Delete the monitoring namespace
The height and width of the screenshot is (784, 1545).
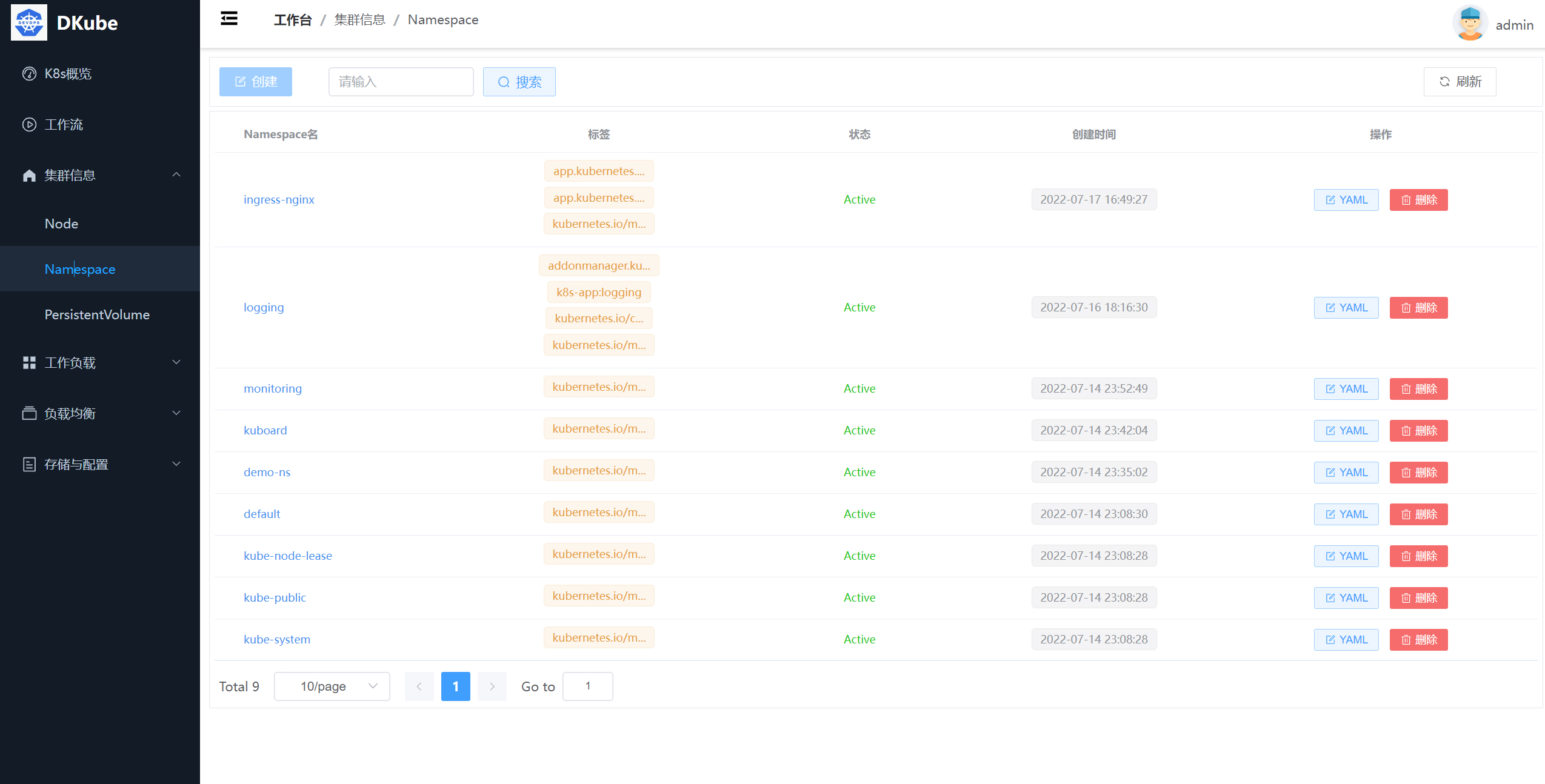(1419, 389)
